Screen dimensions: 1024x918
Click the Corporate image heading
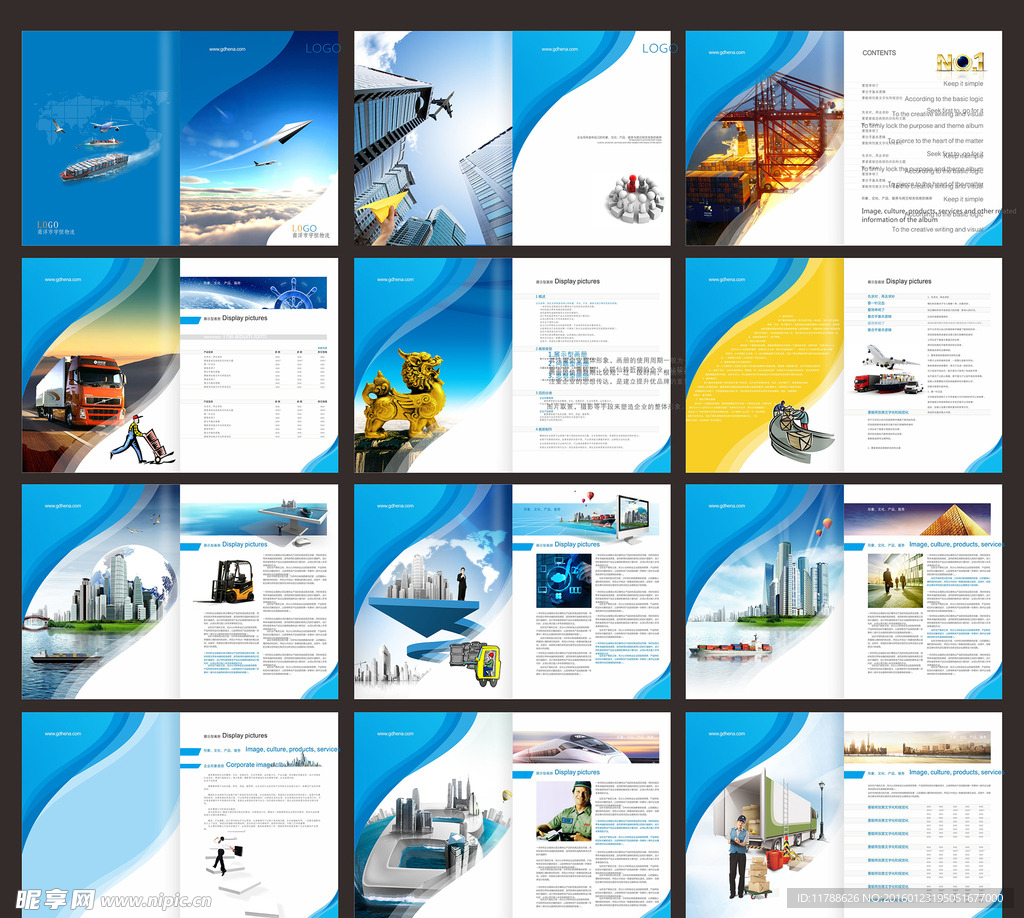point(249,765)
